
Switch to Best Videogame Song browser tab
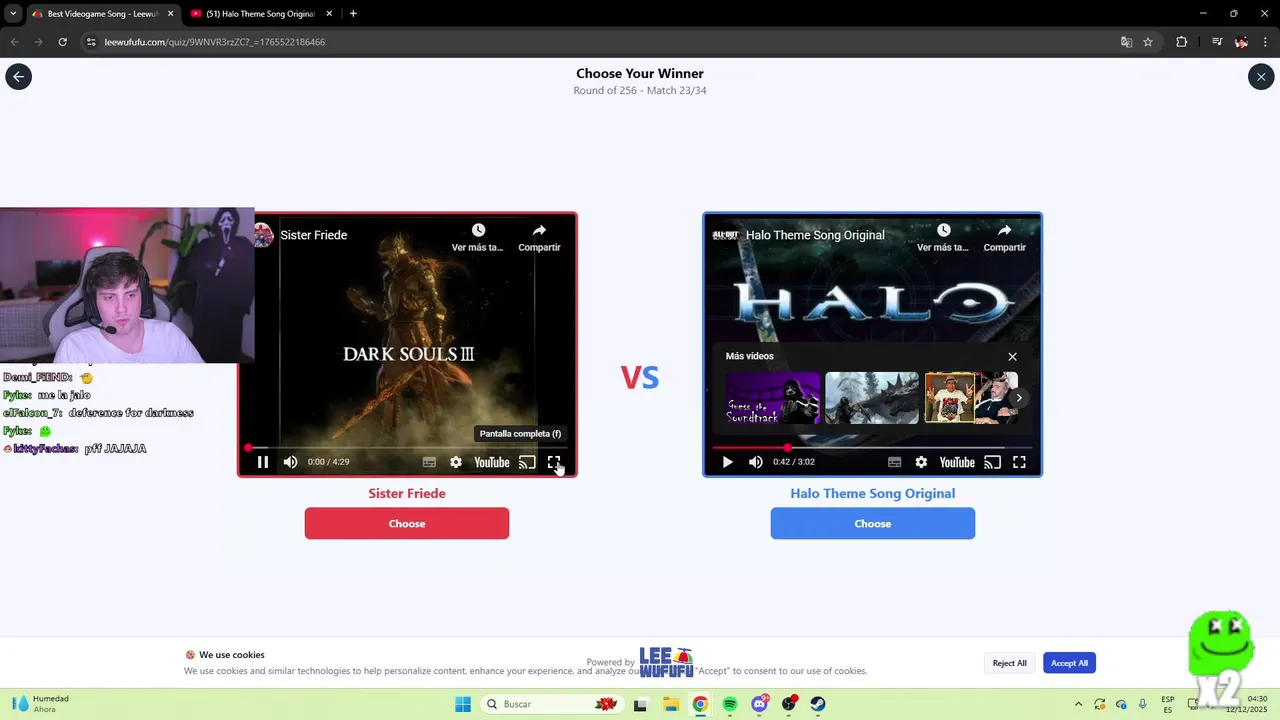(103, 14)
